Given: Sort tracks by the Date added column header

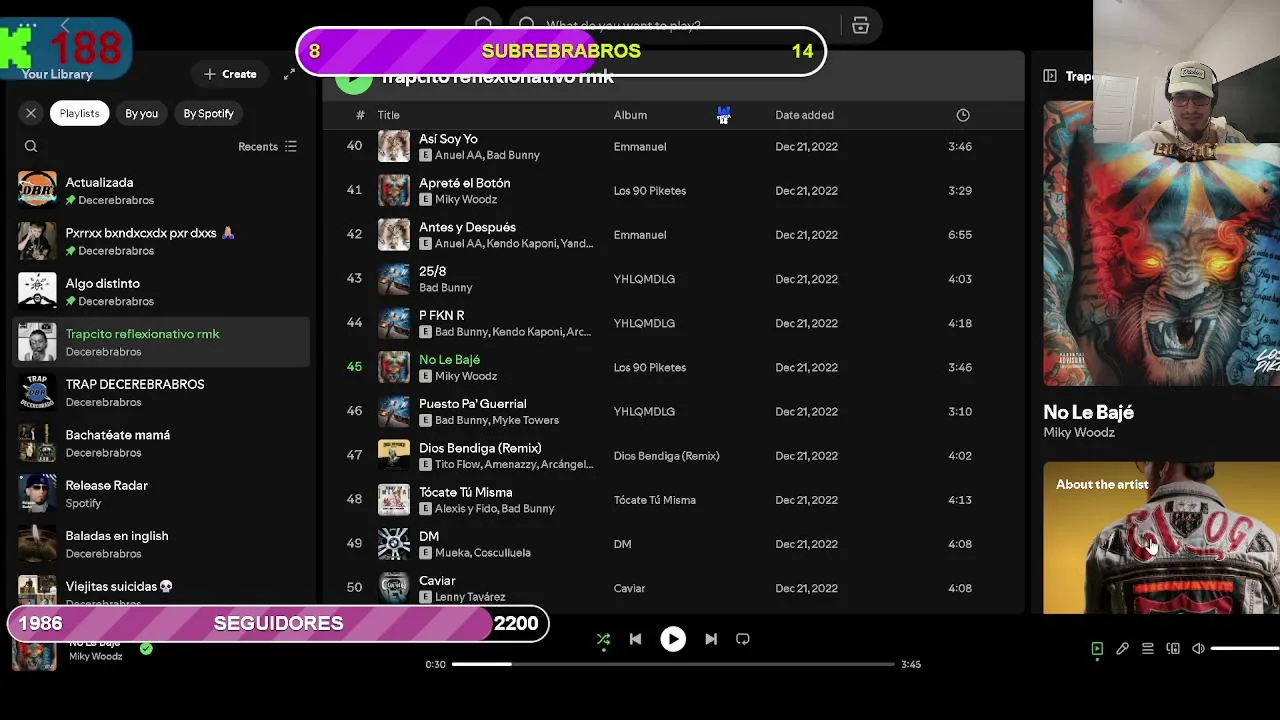Looking at the screenshot, I should pyautogui.click(x=804, y=115).
